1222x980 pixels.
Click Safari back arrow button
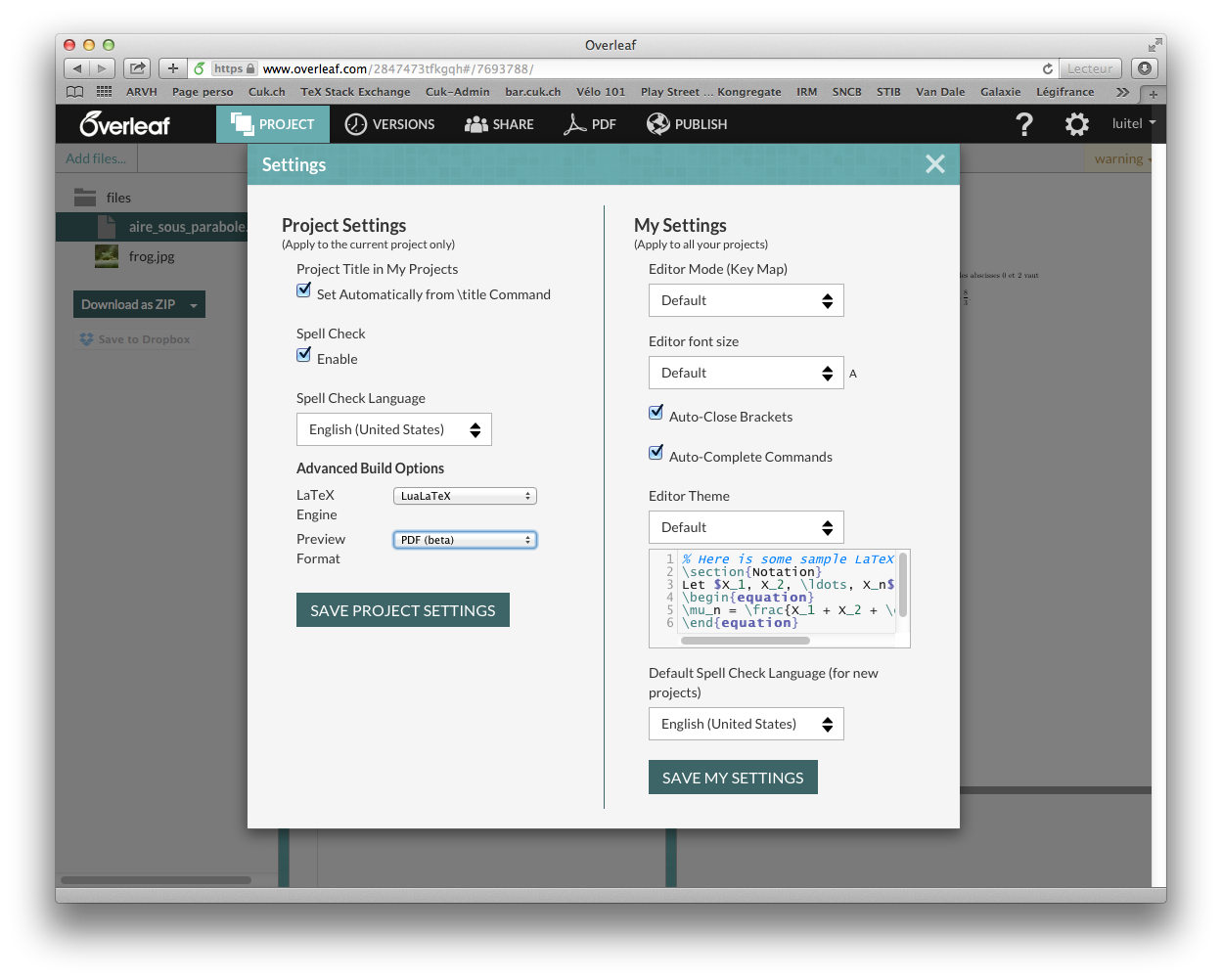click(x=77, y=68)
